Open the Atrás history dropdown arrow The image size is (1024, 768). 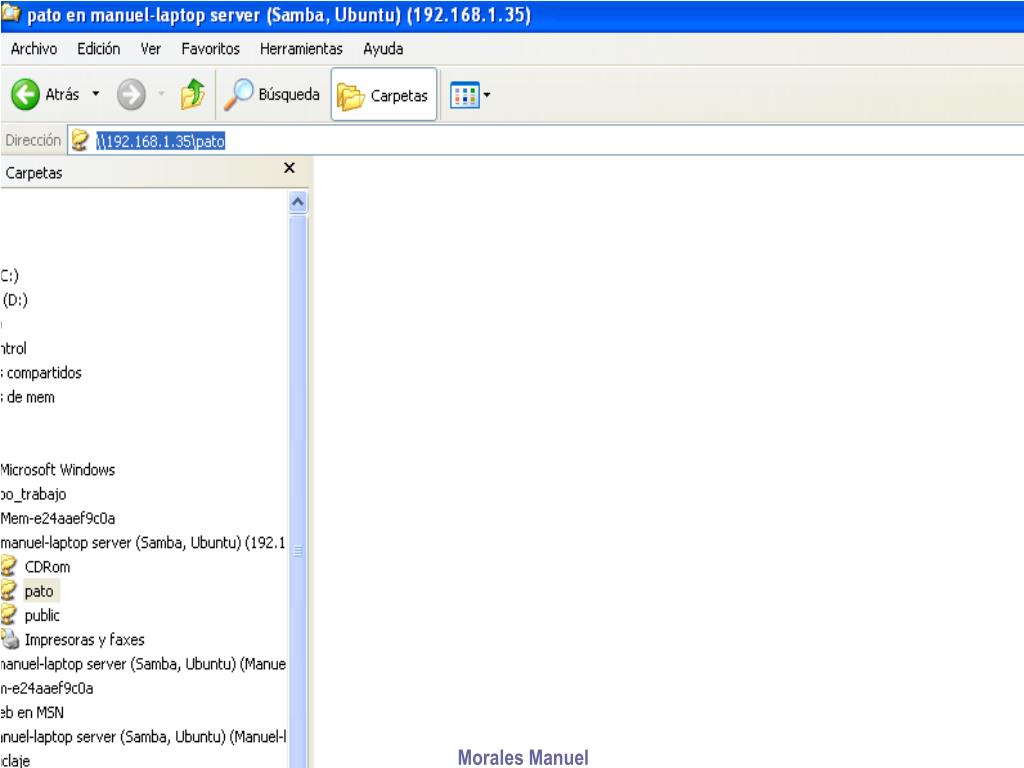tap(96, 94)
